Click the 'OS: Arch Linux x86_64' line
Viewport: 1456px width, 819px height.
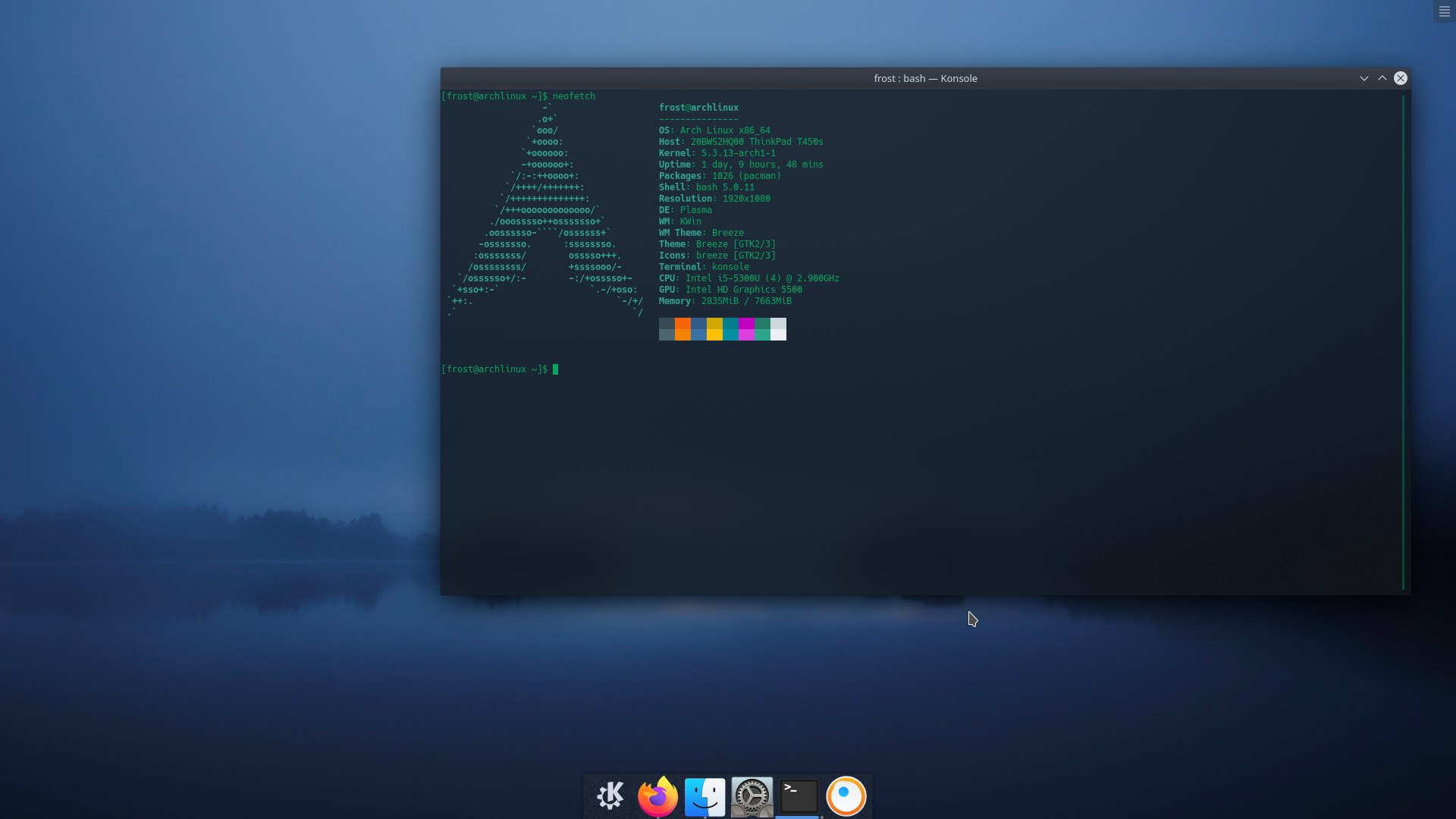coord(714,130)
